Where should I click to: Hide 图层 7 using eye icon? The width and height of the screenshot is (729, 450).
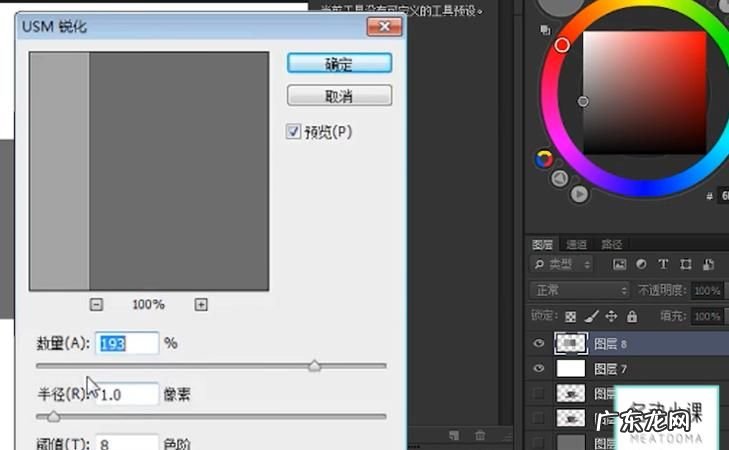point(539,368)
